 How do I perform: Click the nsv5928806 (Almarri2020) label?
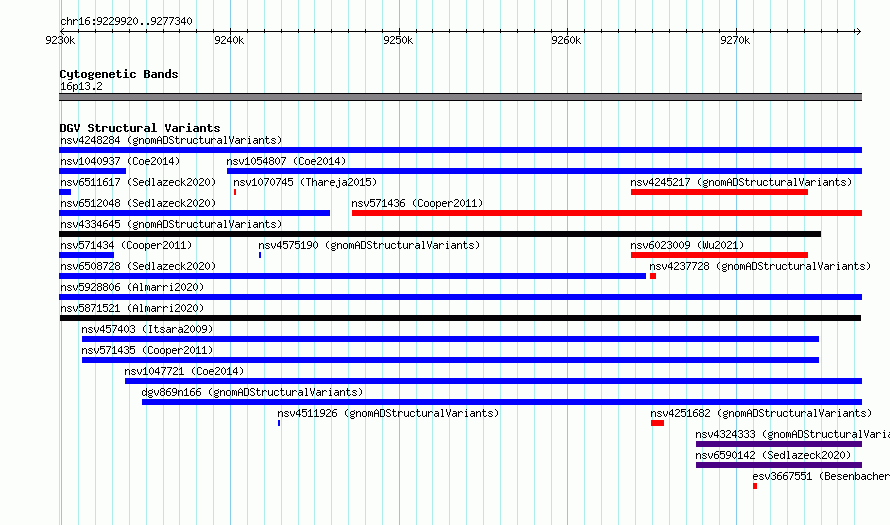[132, 287]
